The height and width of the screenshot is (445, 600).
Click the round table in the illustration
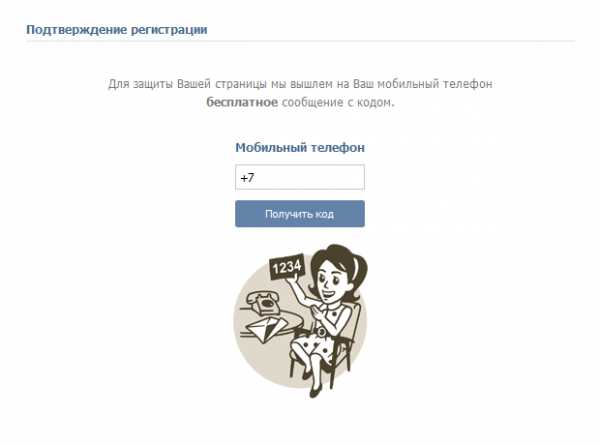click(x=268, y=323)
